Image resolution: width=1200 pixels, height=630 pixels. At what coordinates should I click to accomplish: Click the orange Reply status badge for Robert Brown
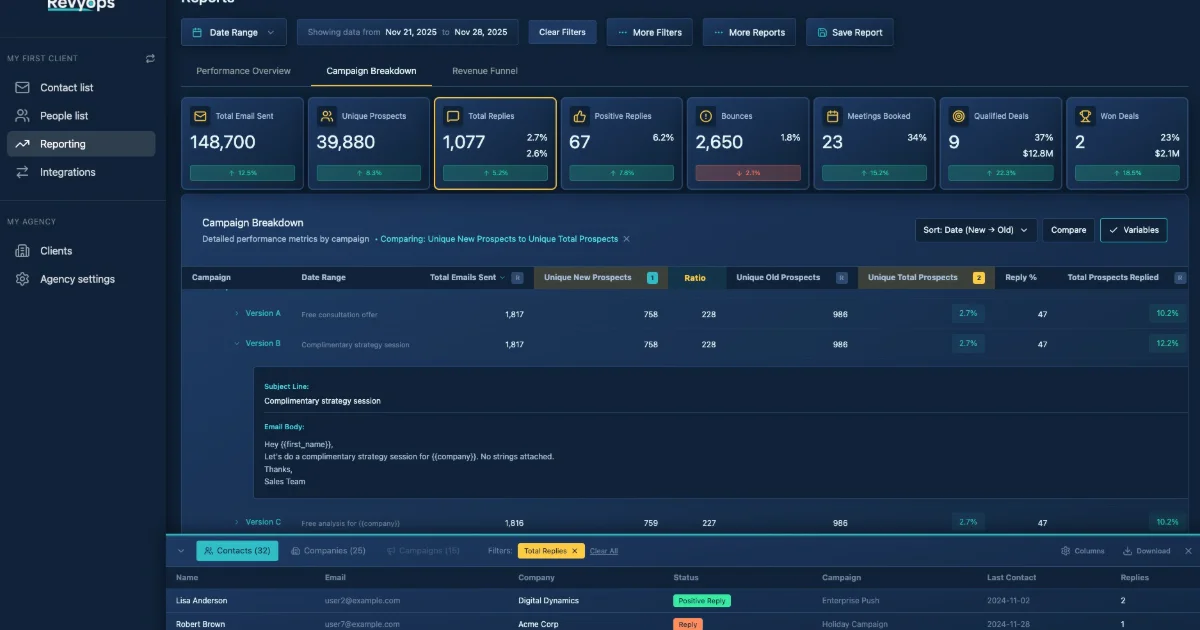coord(688,624)
